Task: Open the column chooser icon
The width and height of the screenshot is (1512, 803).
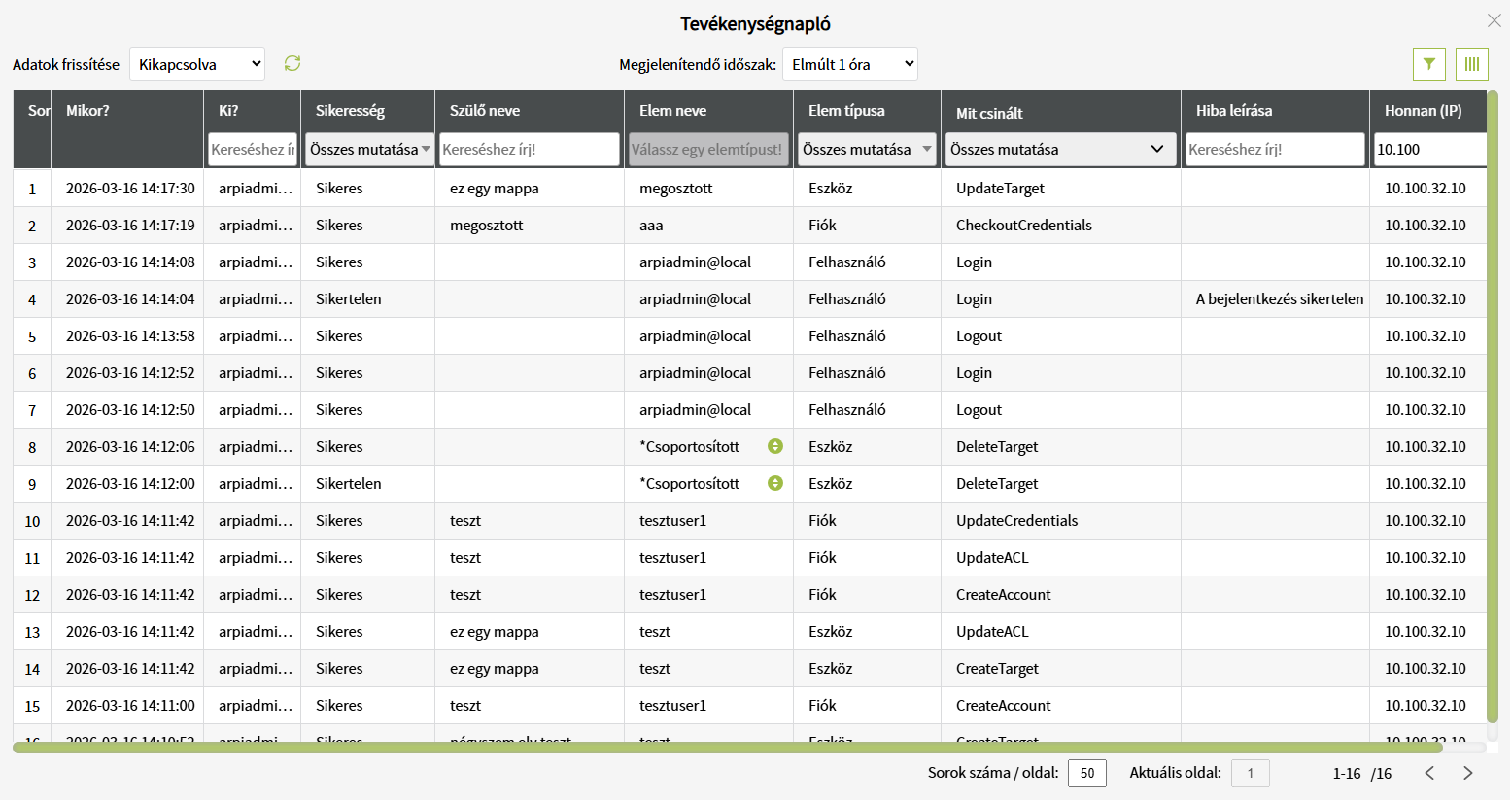Action: click(x=1471, y=64)
